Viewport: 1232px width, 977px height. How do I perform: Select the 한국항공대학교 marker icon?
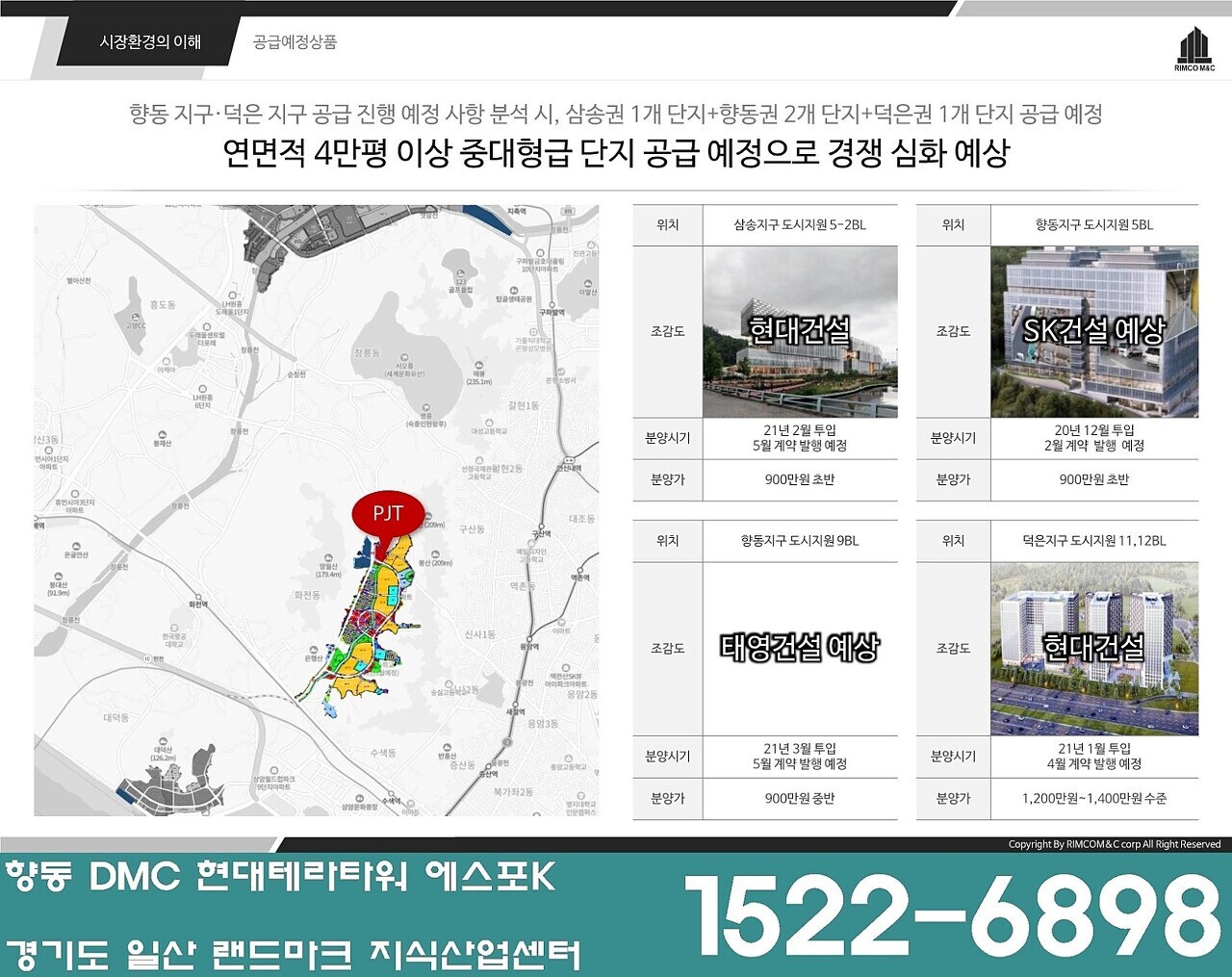click(173, 626)
